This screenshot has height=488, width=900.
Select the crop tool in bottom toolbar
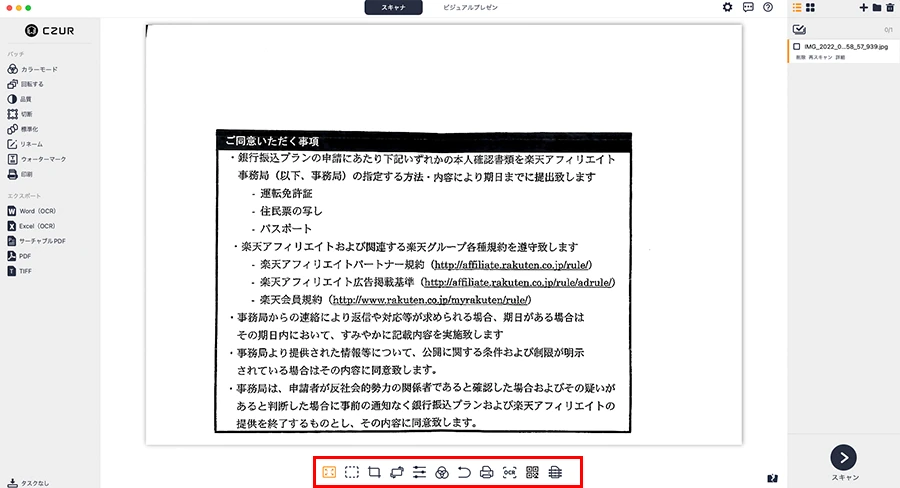(374, 472)
